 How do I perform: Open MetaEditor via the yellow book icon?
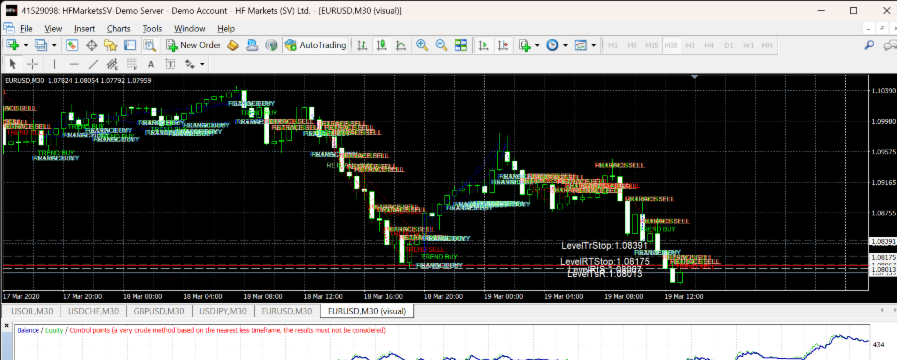coord(232,45)
